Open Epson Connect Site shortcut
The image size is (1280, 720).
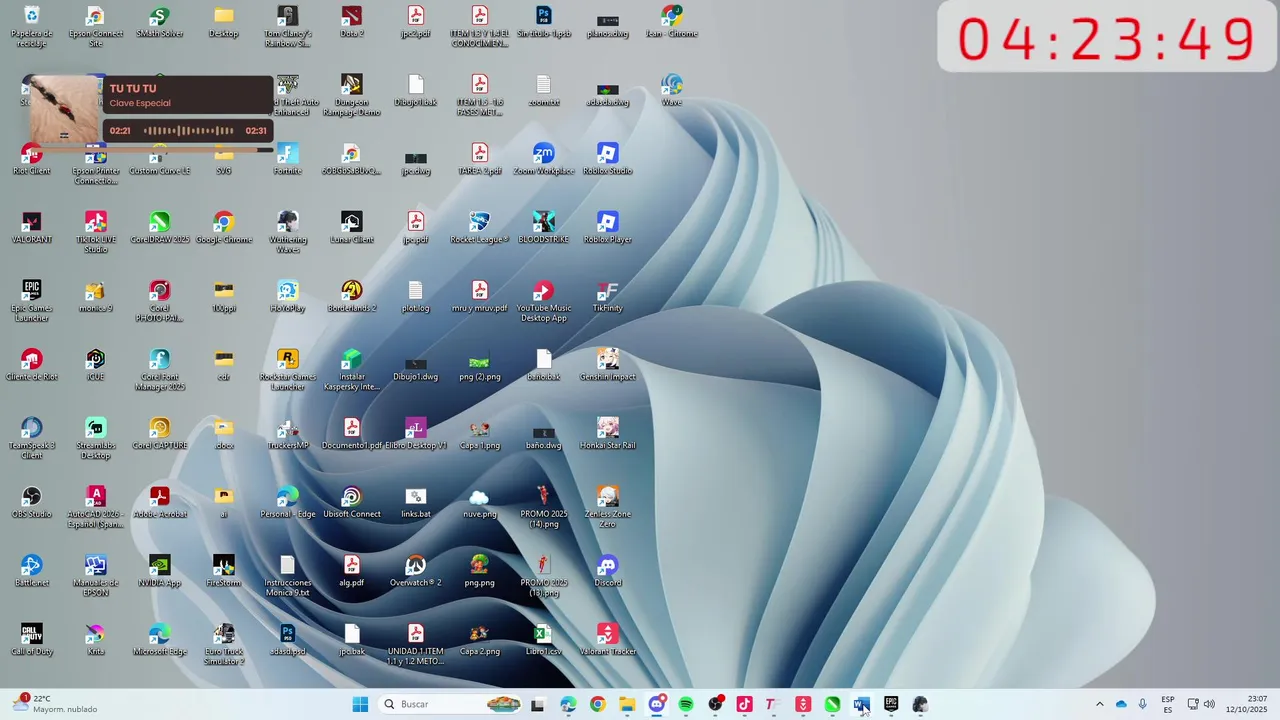[96, 26]
